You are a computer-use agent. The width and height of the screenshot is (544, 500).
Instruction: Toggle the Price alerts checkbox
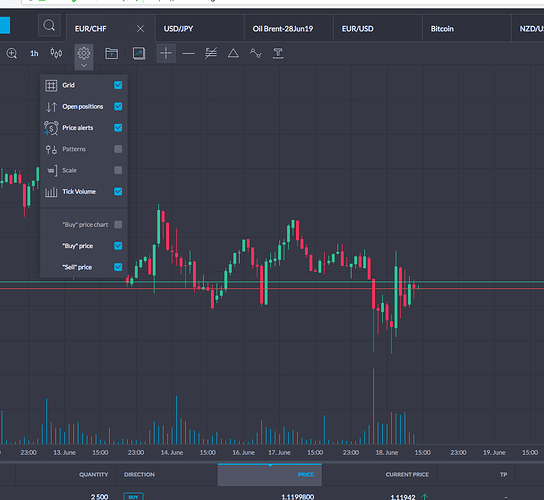(118, 128)
